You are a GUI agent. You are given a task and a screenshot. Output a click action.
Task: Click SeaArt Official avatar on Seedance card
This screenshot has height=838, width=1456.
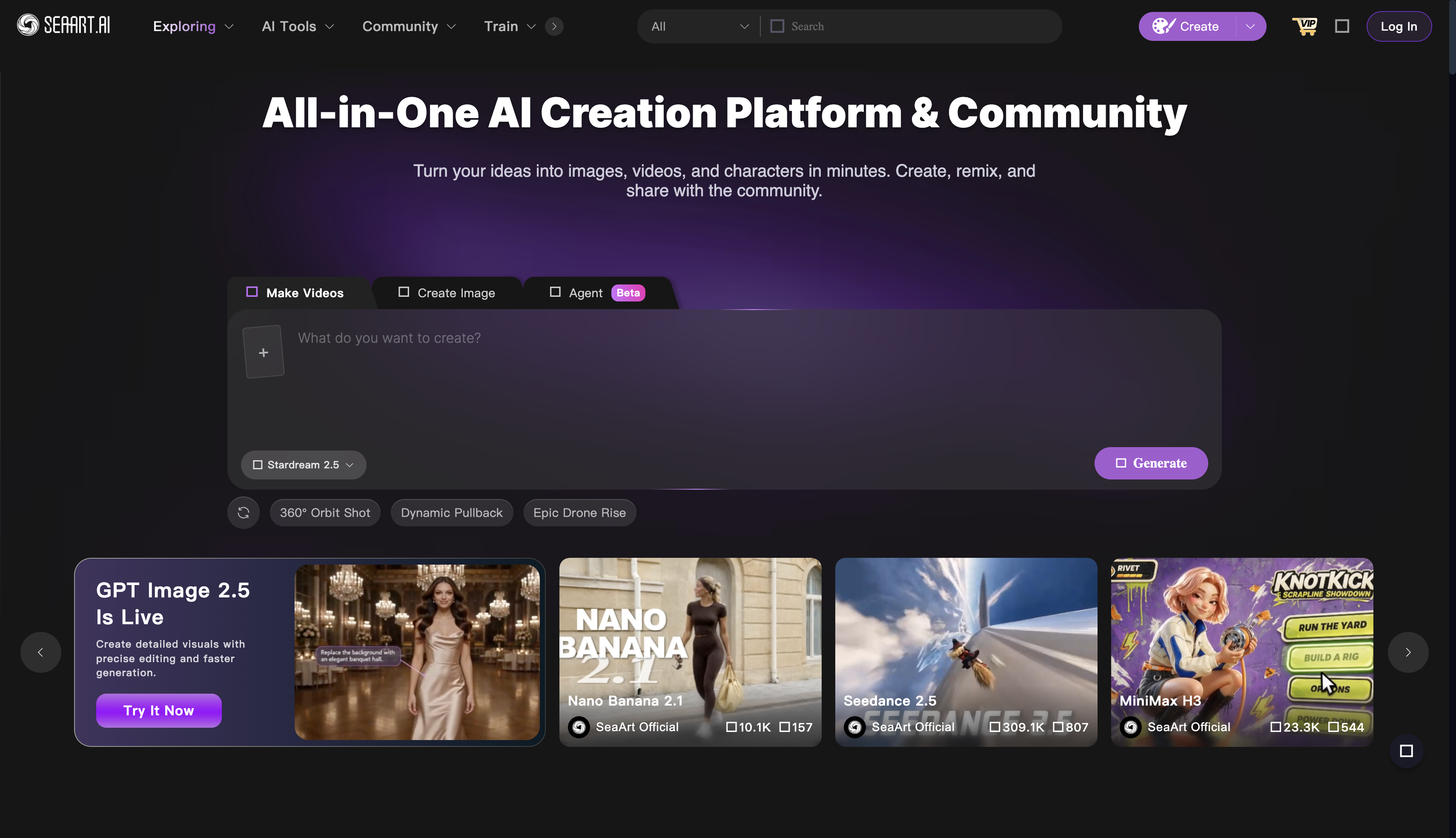tap(854, 727)
